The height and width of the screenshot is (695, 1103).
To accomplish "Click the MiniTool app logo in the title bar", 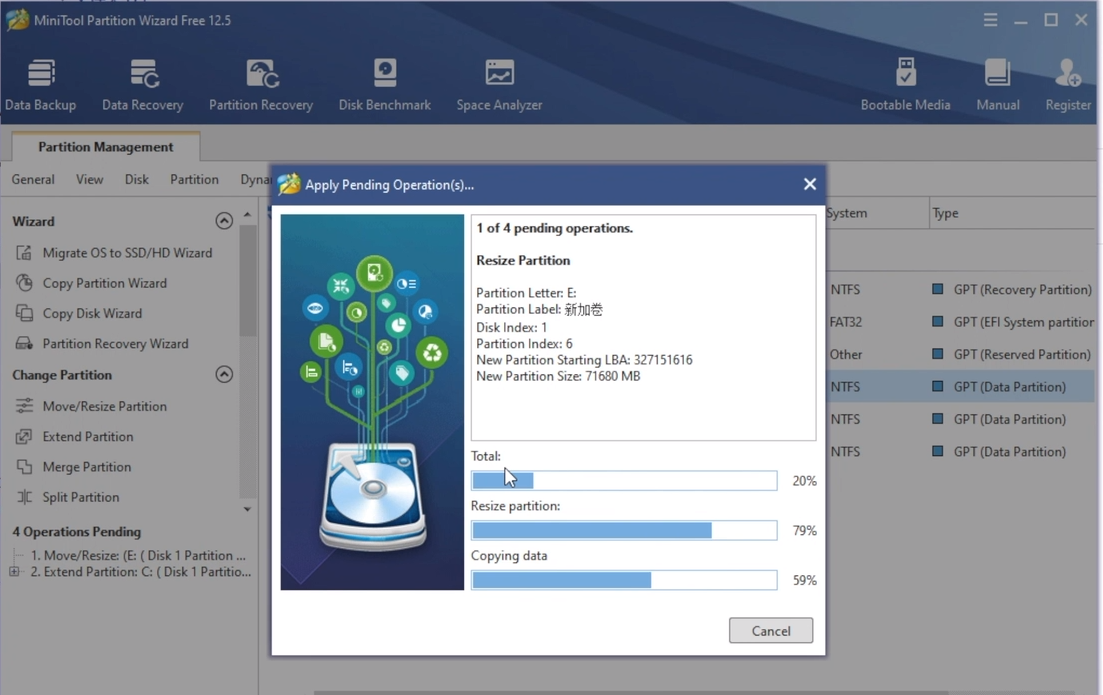I will tap(17, 20).
